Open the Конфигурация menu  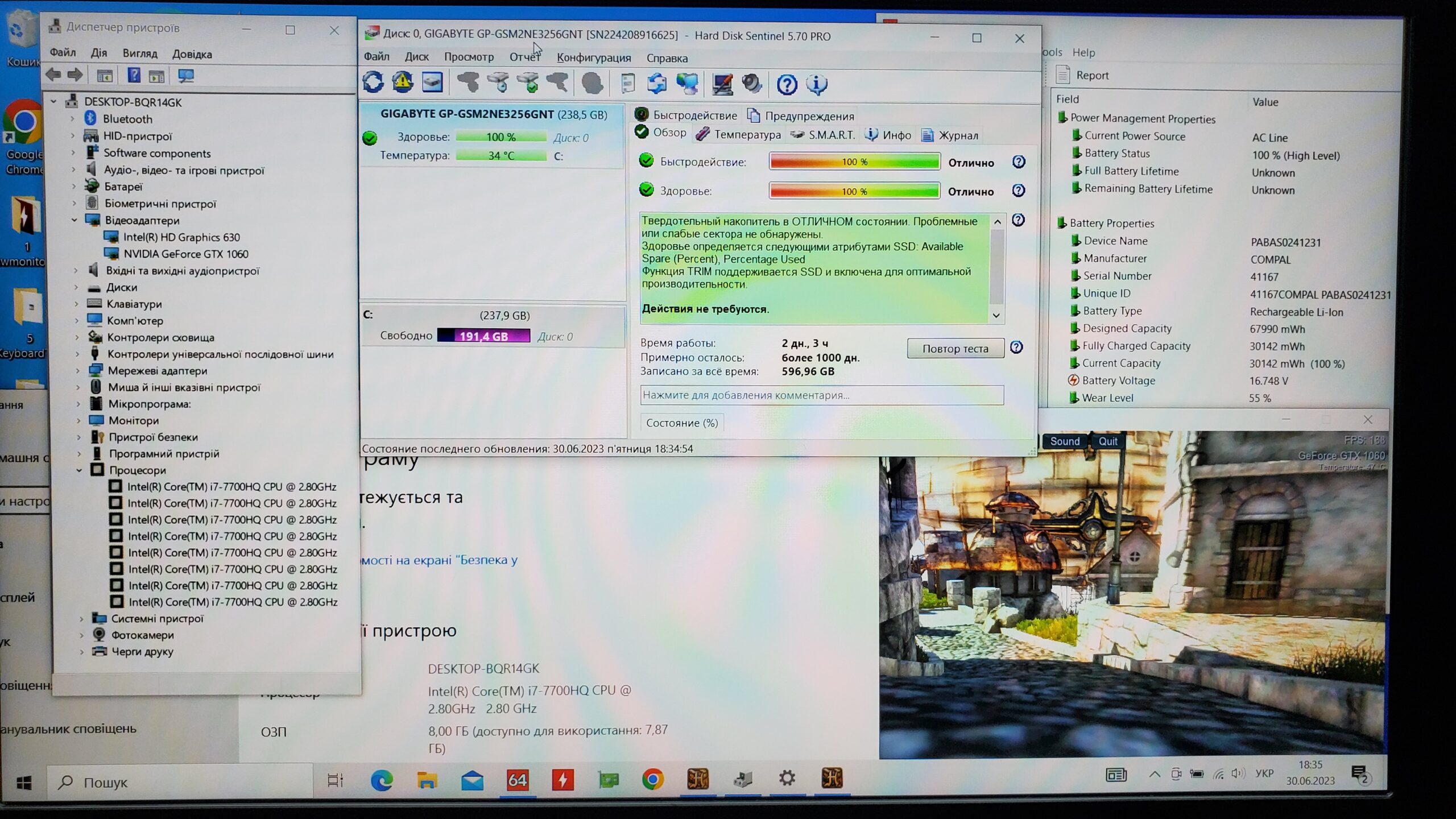click(593, 58)
